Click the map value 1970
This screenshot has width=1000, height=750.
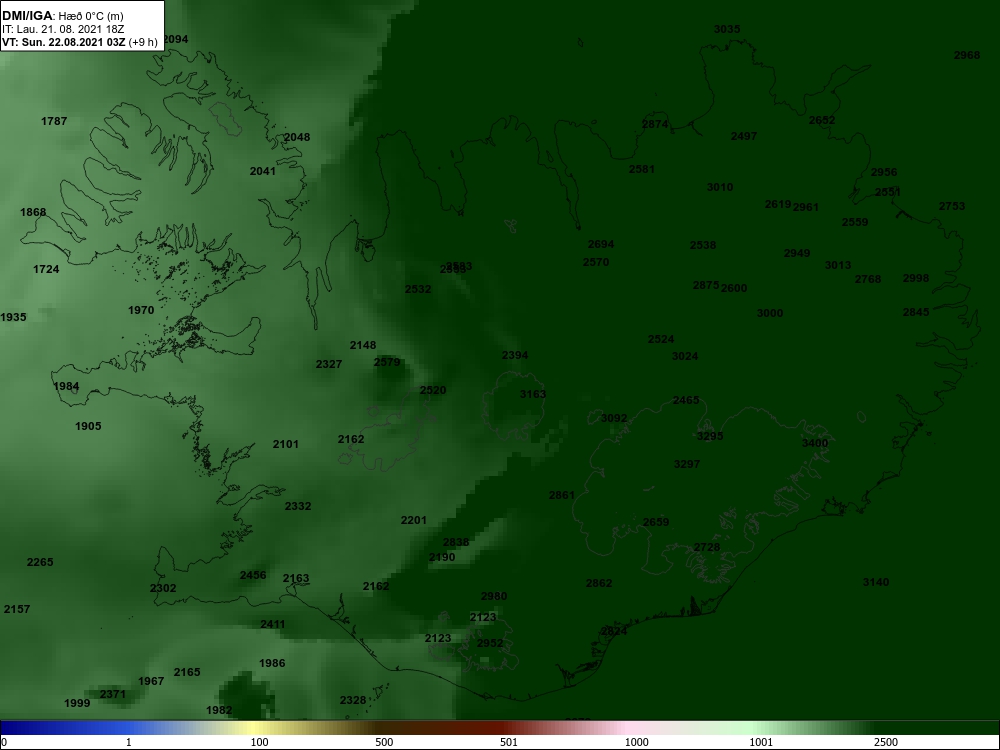[x=141, y=310]
